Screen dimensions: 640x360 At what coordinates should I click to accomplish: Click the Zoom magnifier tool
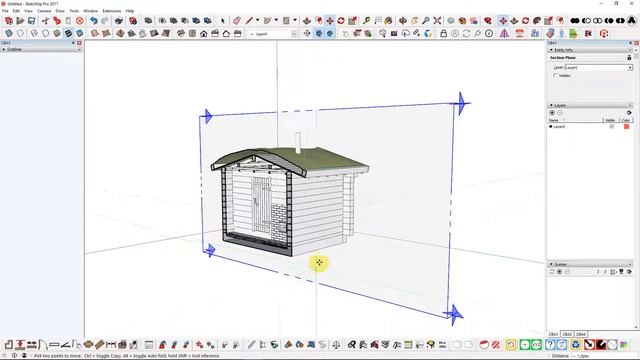click(x=426, y=20)
